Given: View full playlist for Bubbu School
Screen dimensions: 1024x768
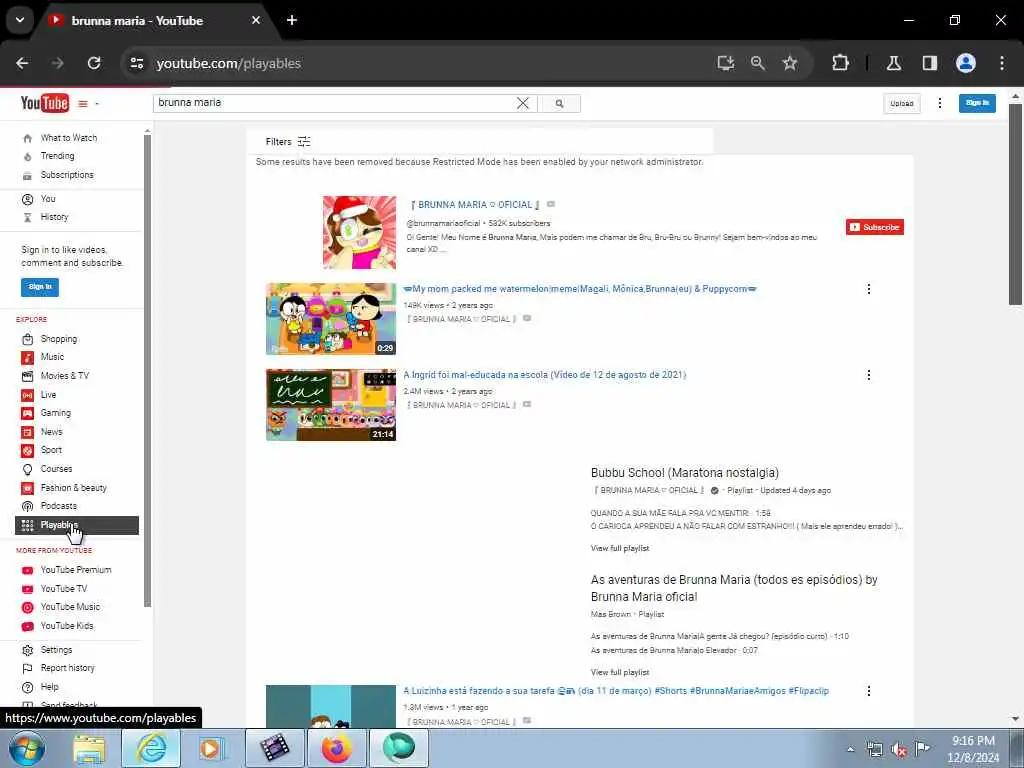Looking at the screenshot, I should pos(620,549).
